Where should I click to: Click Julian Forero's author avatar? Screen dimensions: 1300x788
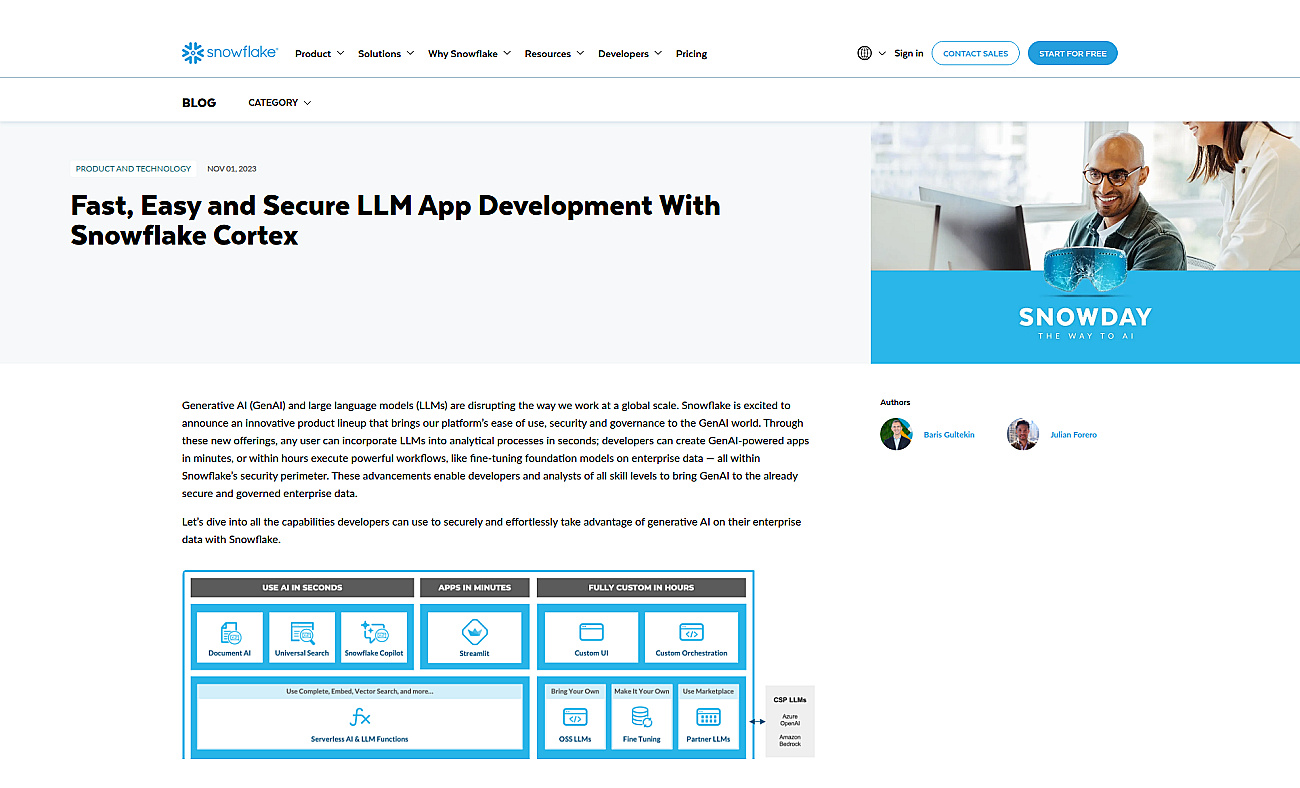1023,434
